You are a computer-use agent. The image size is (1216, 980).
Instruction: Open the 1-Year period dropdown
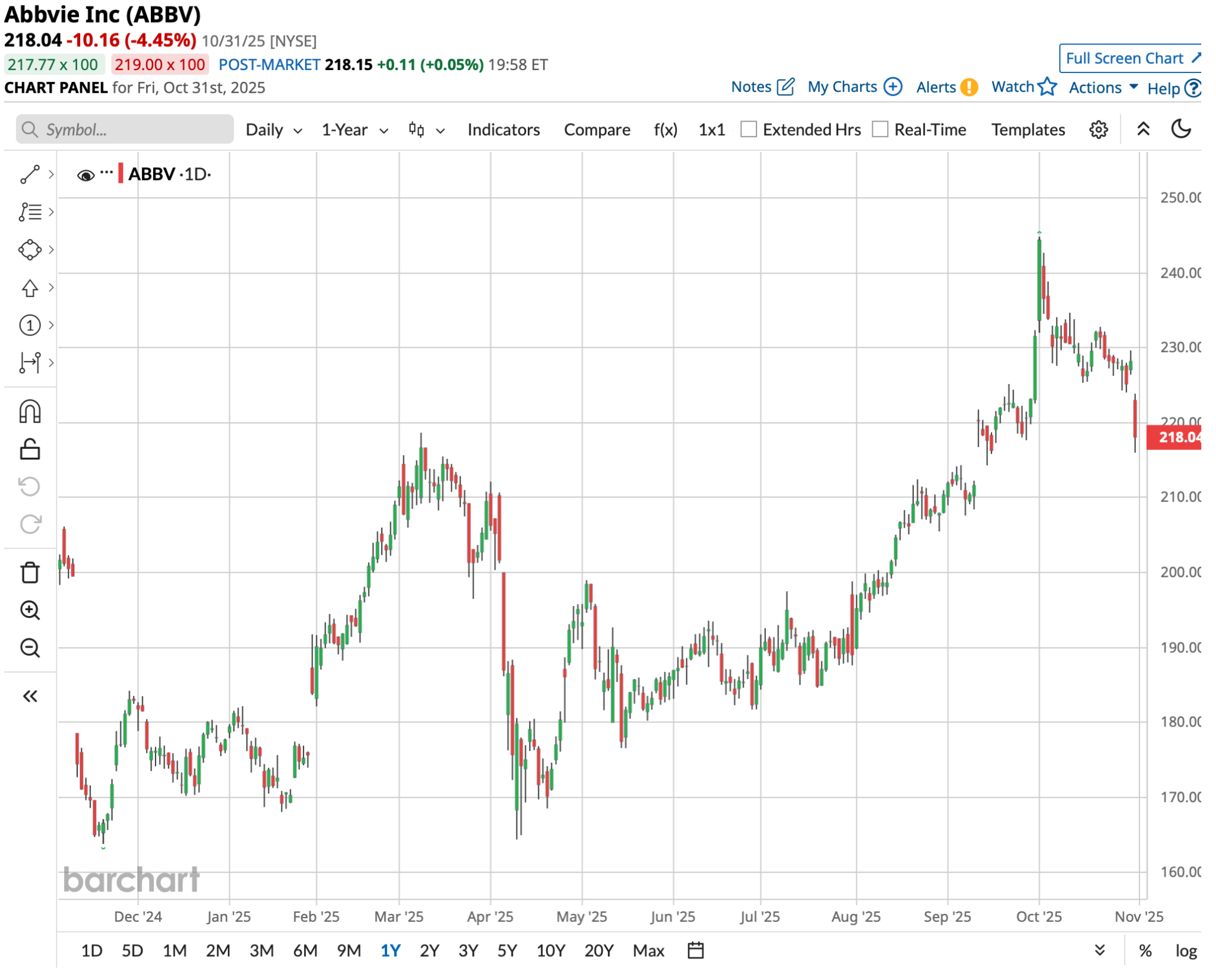354,130
